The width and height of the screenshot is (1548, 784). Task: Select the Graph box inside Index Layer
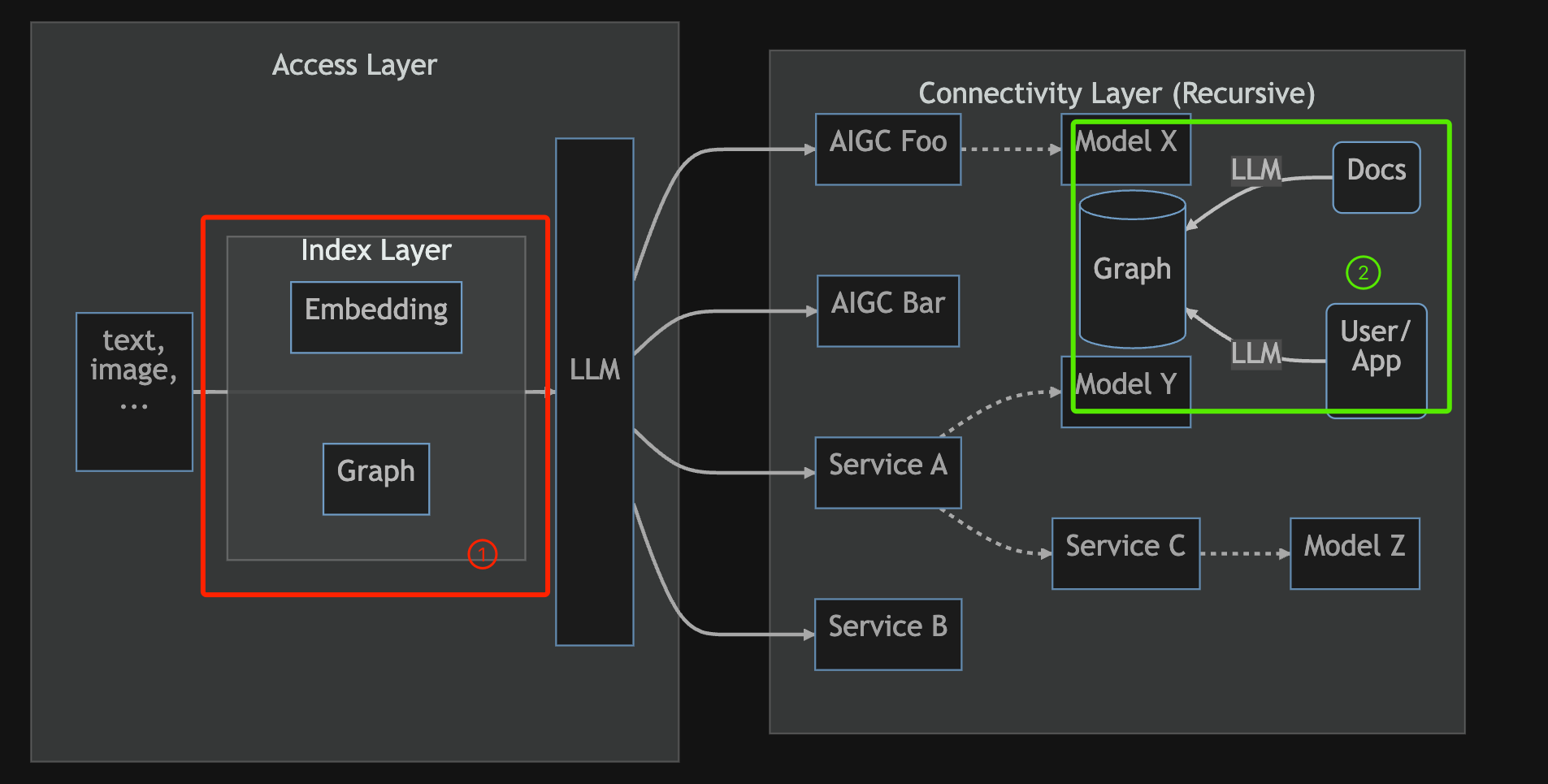[x=376, y=479]
